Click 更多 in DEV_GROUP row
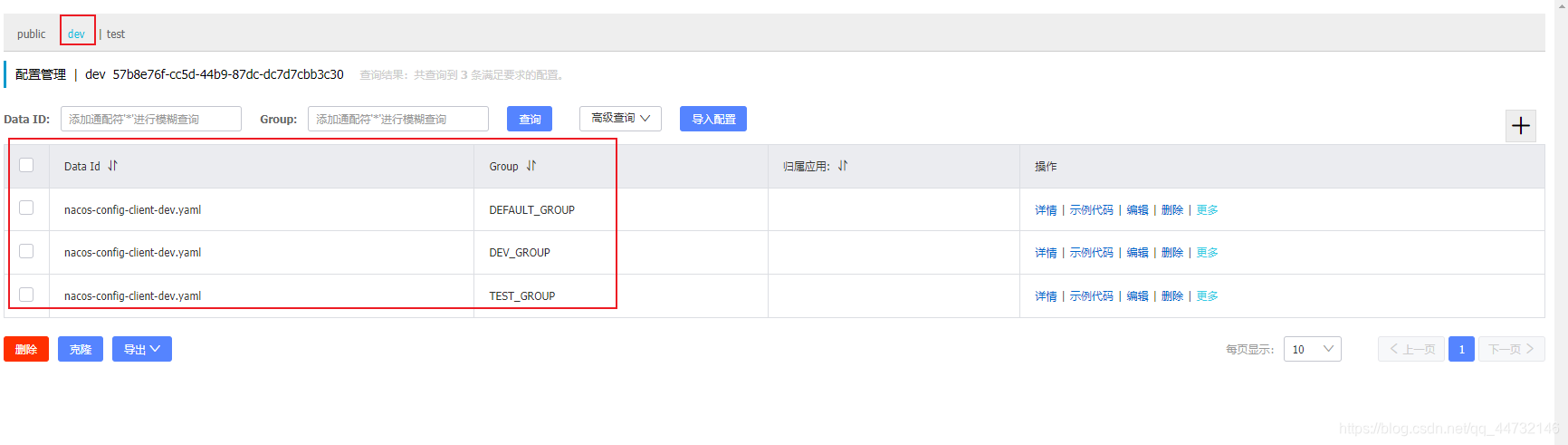 point(1207,253)
